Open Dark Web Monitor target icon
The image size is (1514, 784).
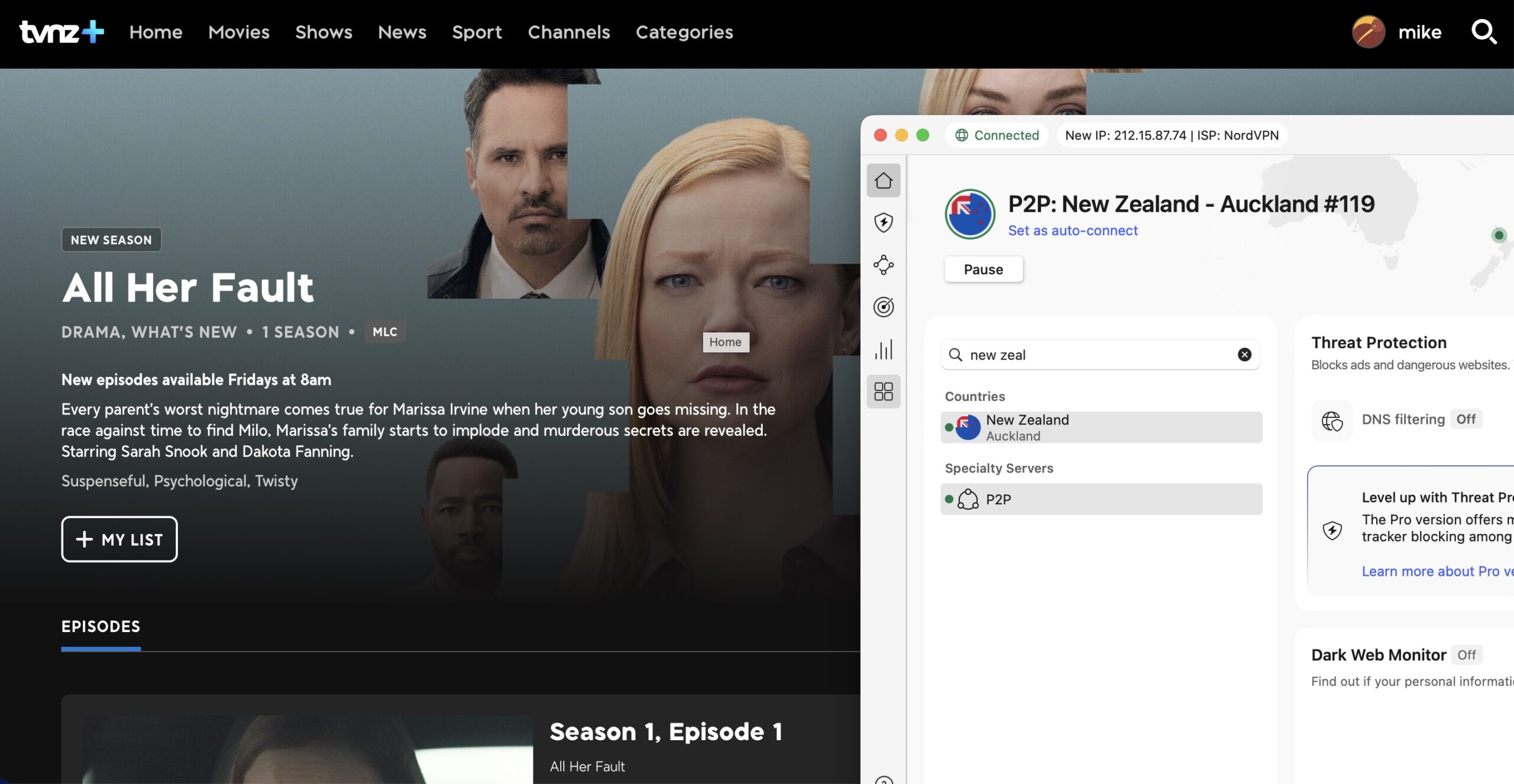pyautogui.click(x=884, y=307)
